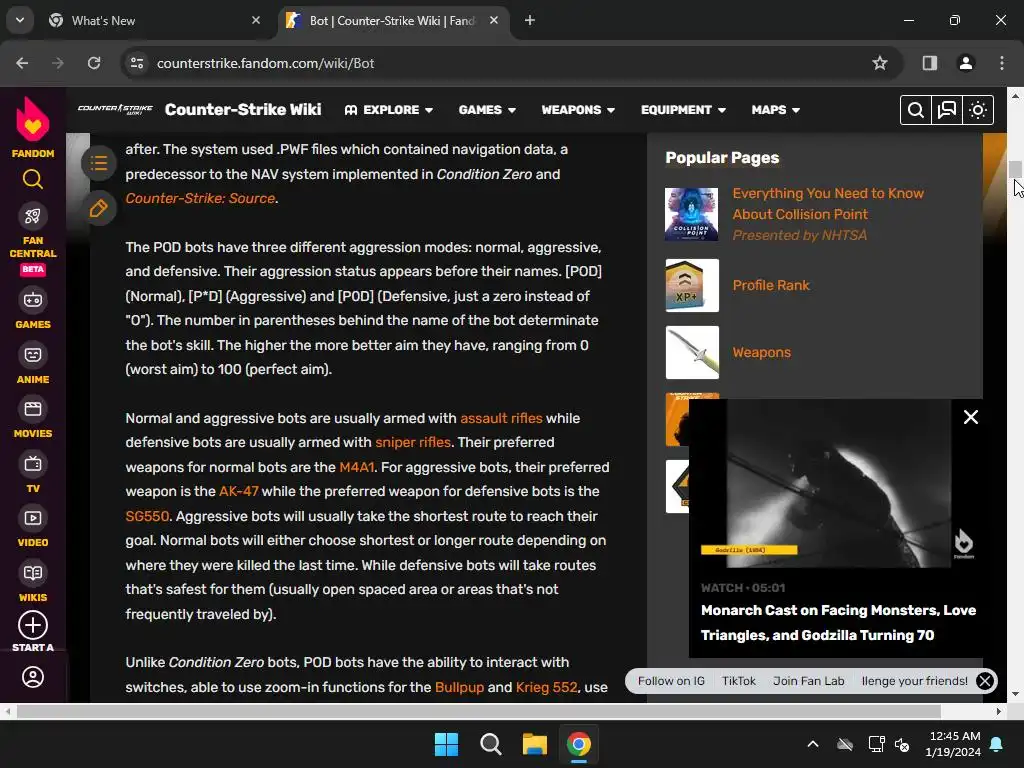The height and width of the screenshot is (768, 1024).
Task: Close the Bot Counter-Strike Wiki tab
Action: tap(494, 20)
